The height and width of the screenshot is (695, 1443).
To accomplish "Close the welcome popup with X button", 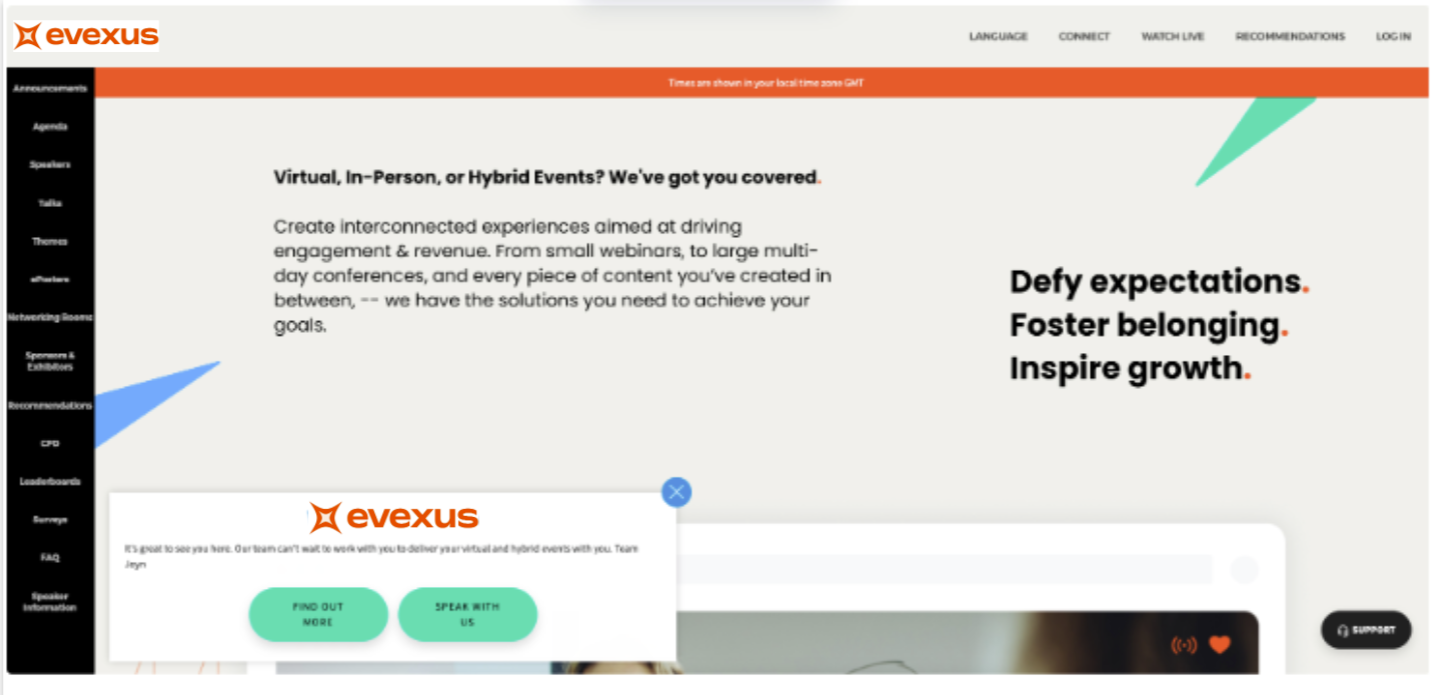I will tap(677, 491).
